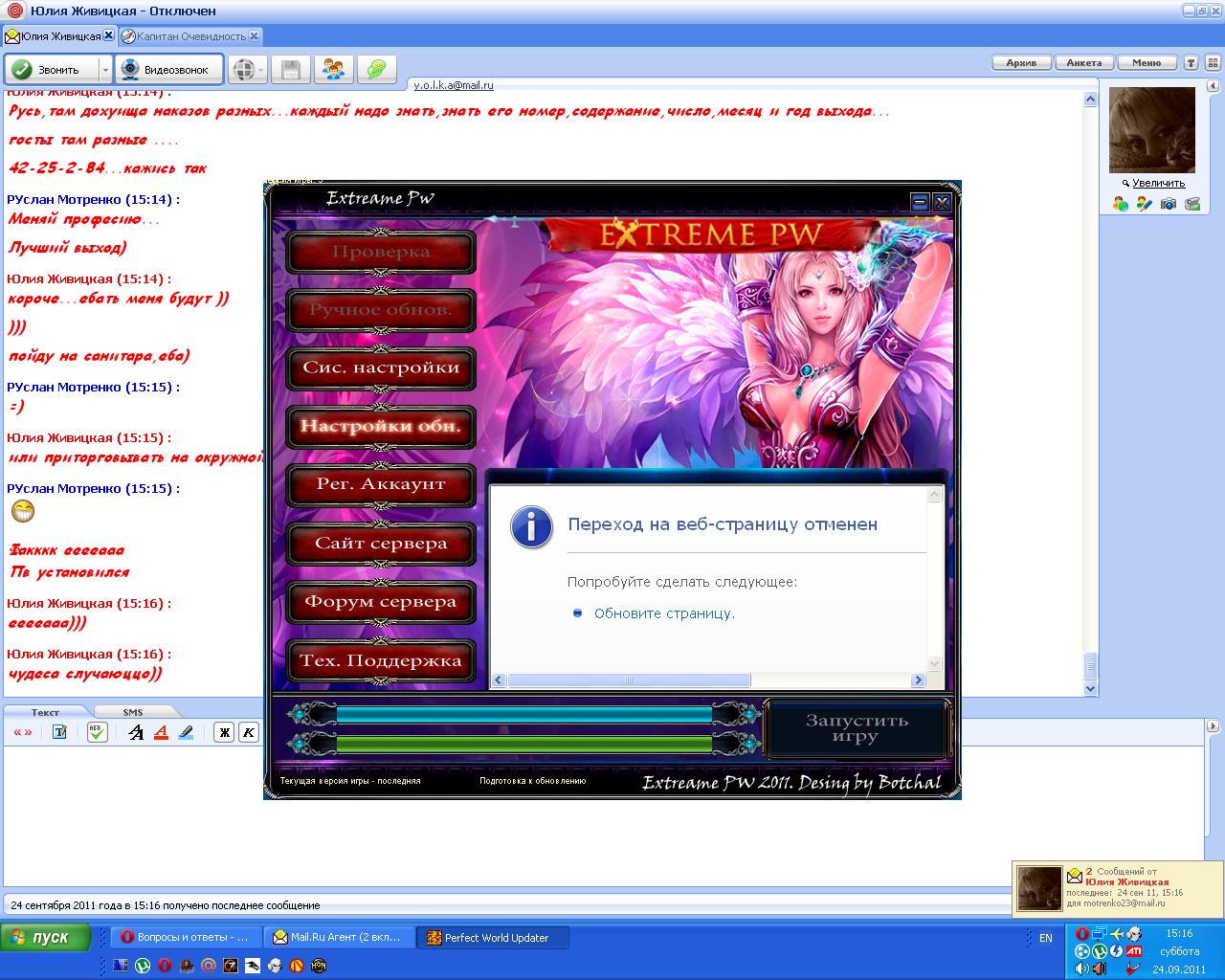This screenshot has width=1225, height=980.
Task: Click the system tray clock showing 15:16
Action: (x=1179, y=933)
